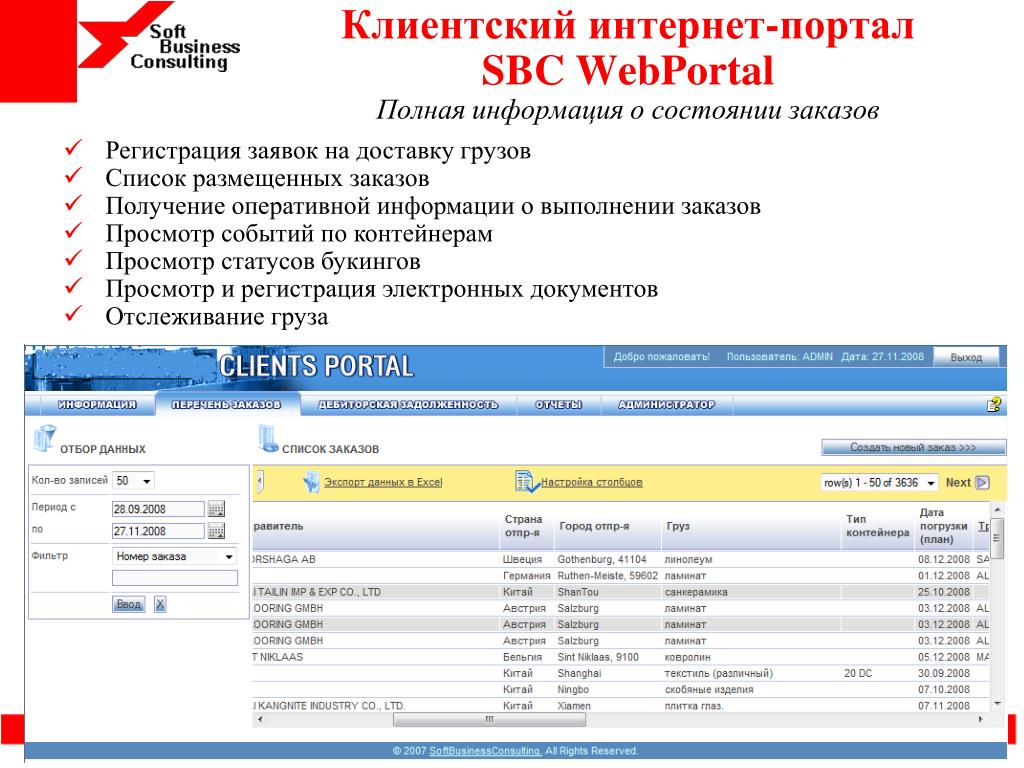Click the horizontal scrollbar right arrow

[981, 720]
